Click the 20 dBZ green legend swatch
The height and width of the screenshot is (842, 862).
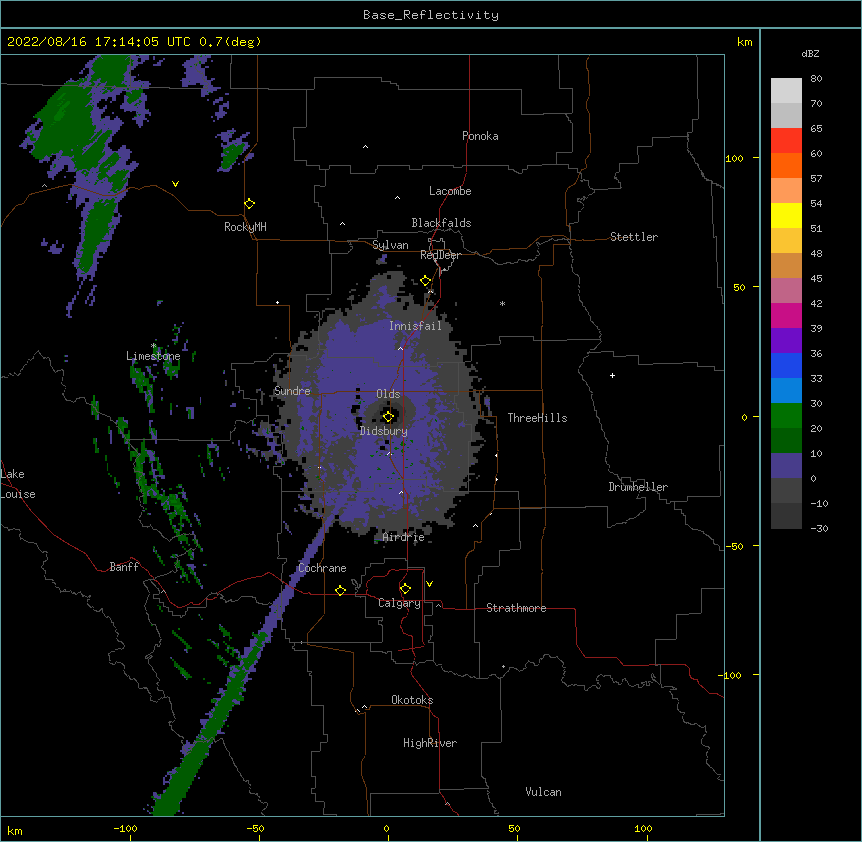(786, 416)
